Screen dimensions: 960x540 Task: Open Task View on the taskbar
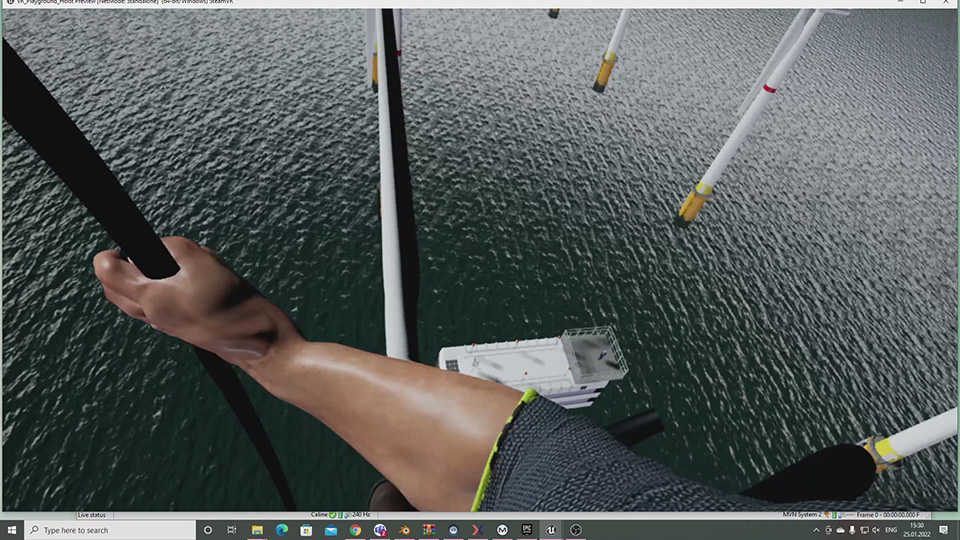click(231, 530)
